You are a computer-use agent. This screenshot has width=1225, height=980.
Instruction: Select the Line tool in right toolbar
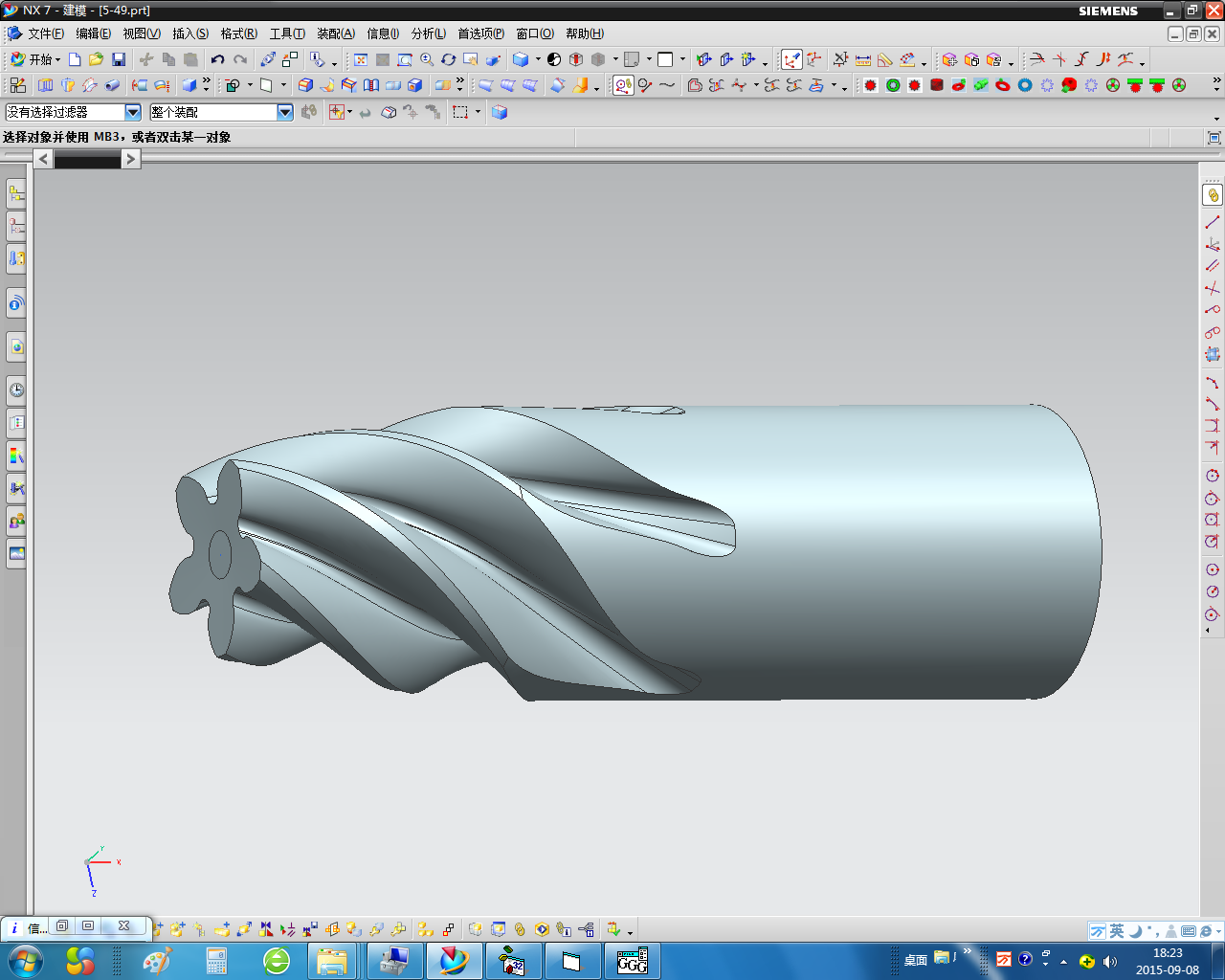coord(1213,222)
